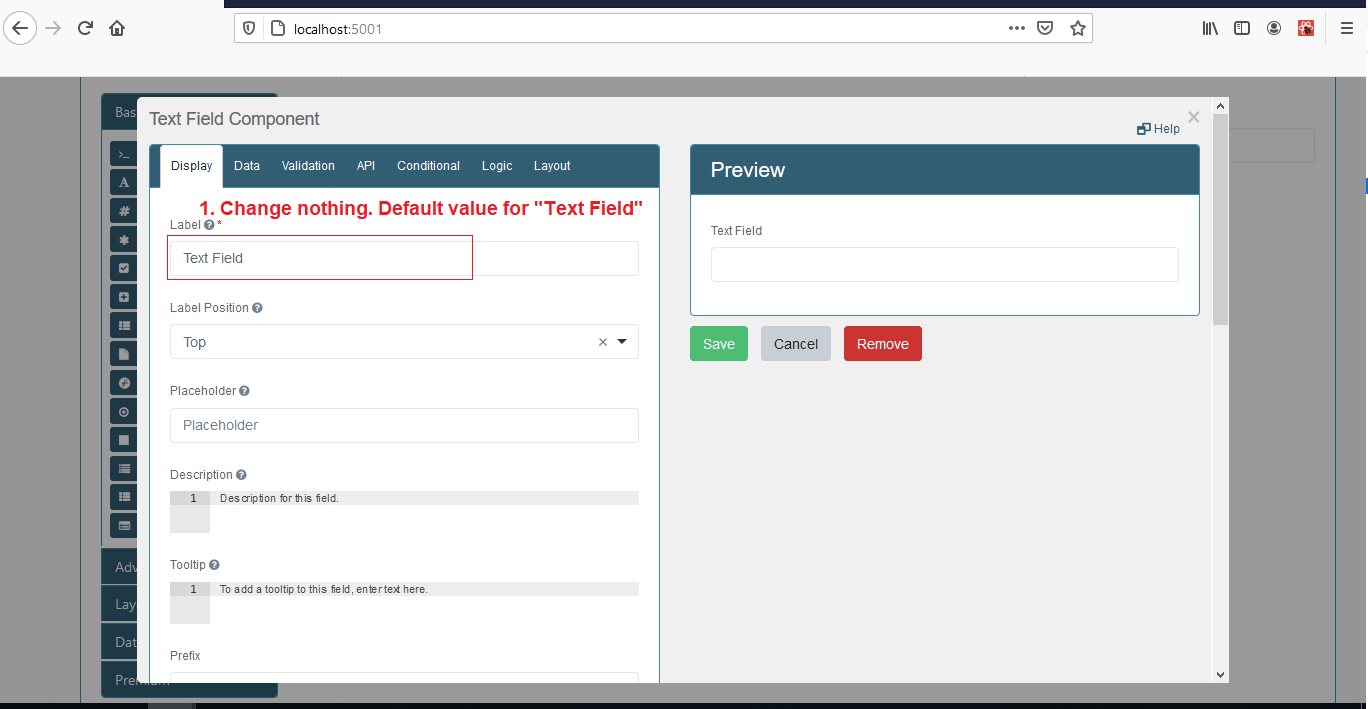This screenshot has height=709, width=1368.
Task: Select the Text Field component icon
Action: click(x=123, y=153)
